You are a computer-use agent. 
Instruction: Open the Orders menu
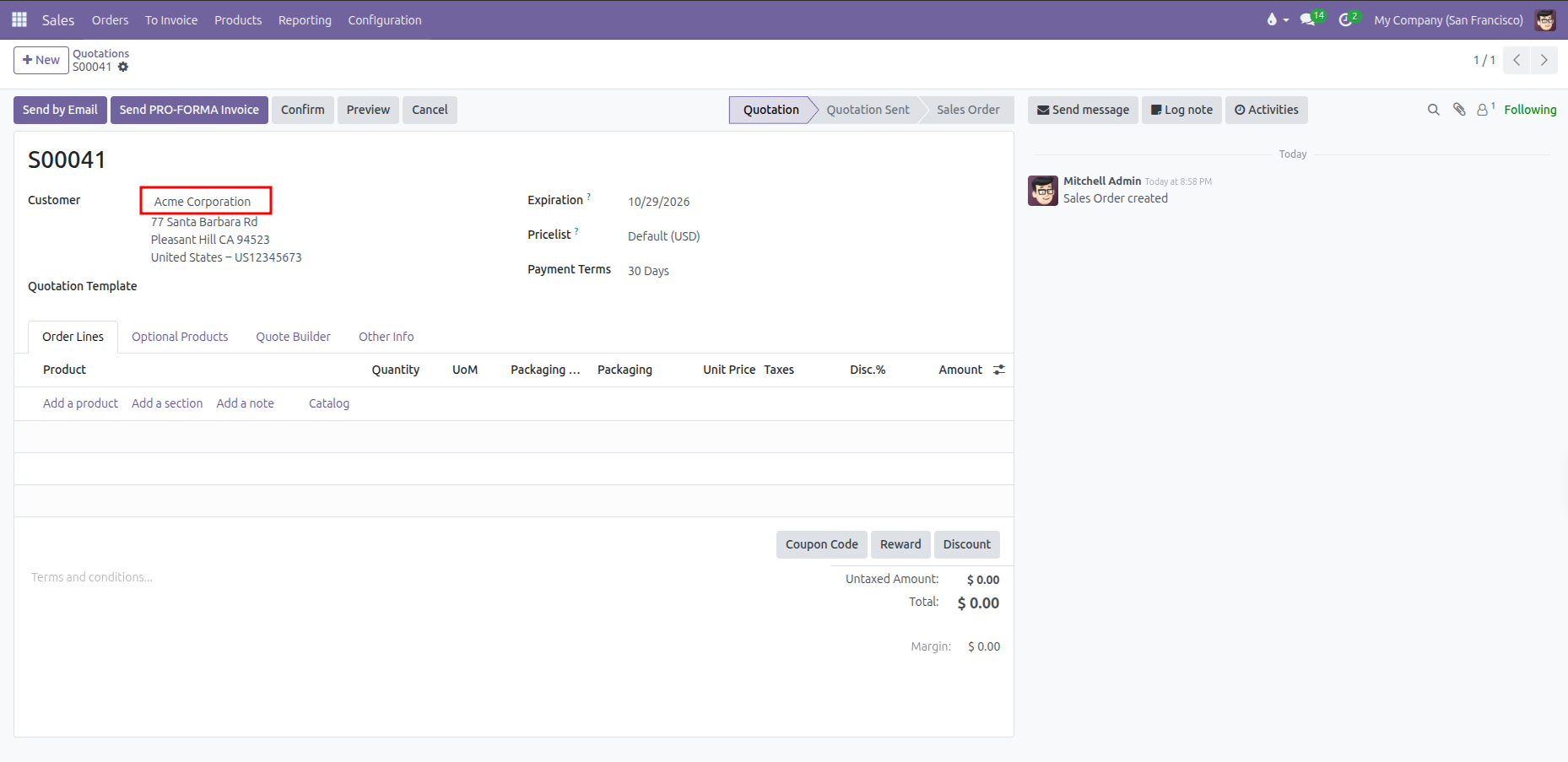[x=111, y=20]
